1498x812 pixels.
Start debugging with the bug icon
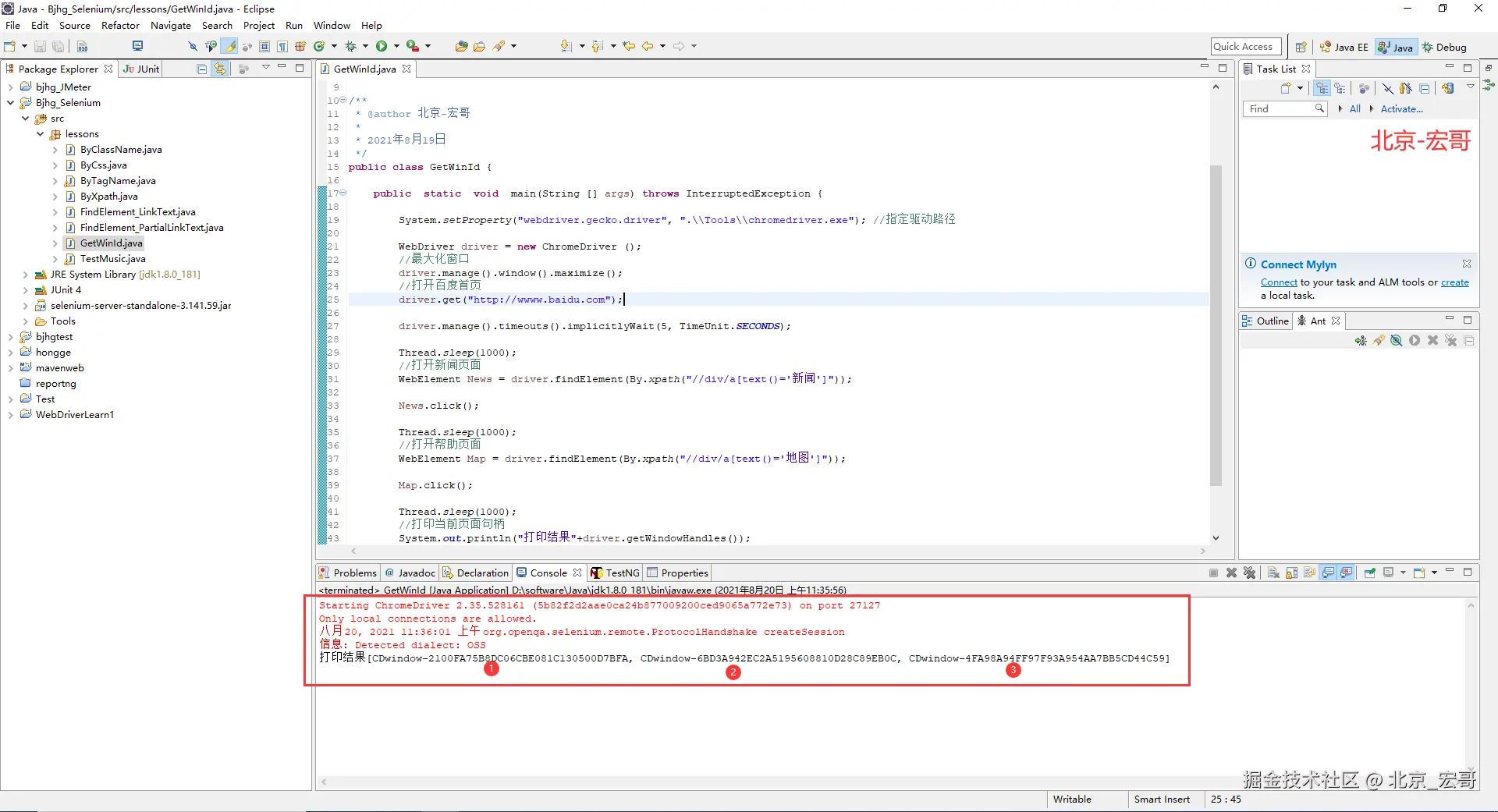coord(350,47)
